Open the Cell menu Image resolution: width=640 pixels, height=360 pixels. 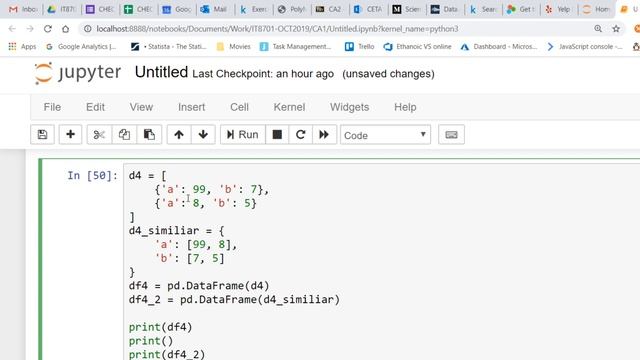tap(239, 107)
